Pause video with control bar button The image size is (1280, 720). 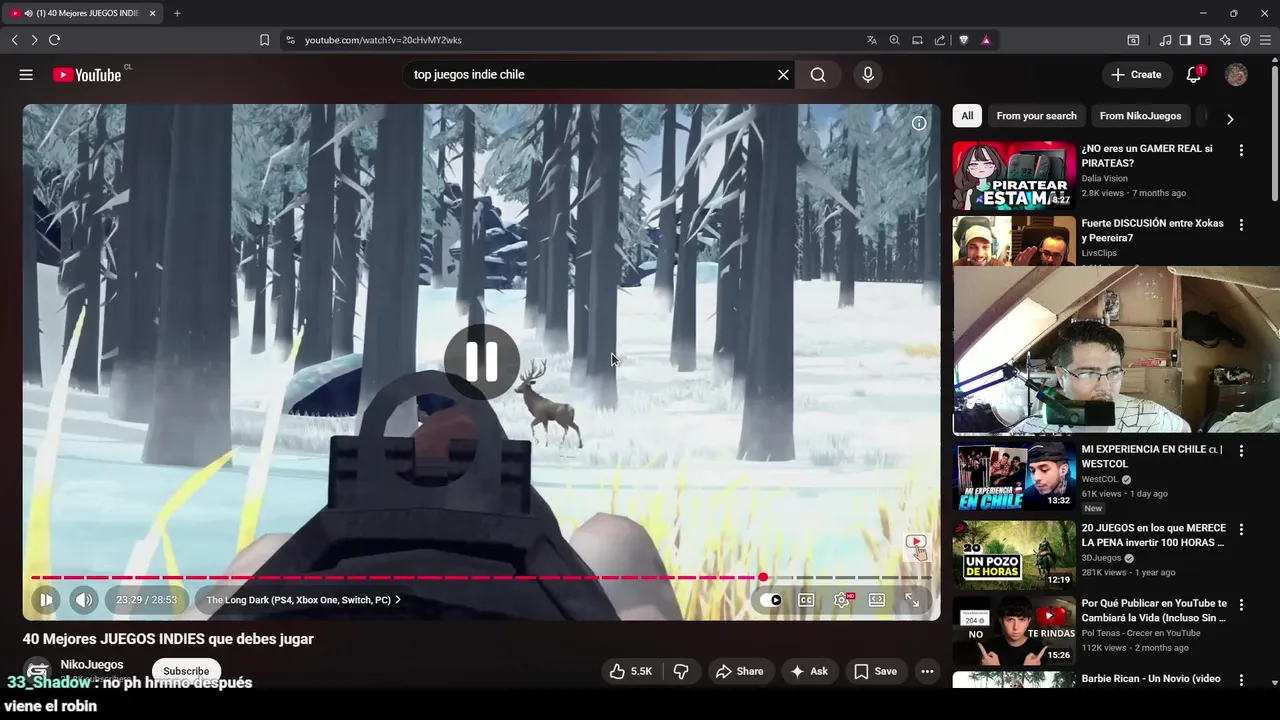click(x=45, y=600)
